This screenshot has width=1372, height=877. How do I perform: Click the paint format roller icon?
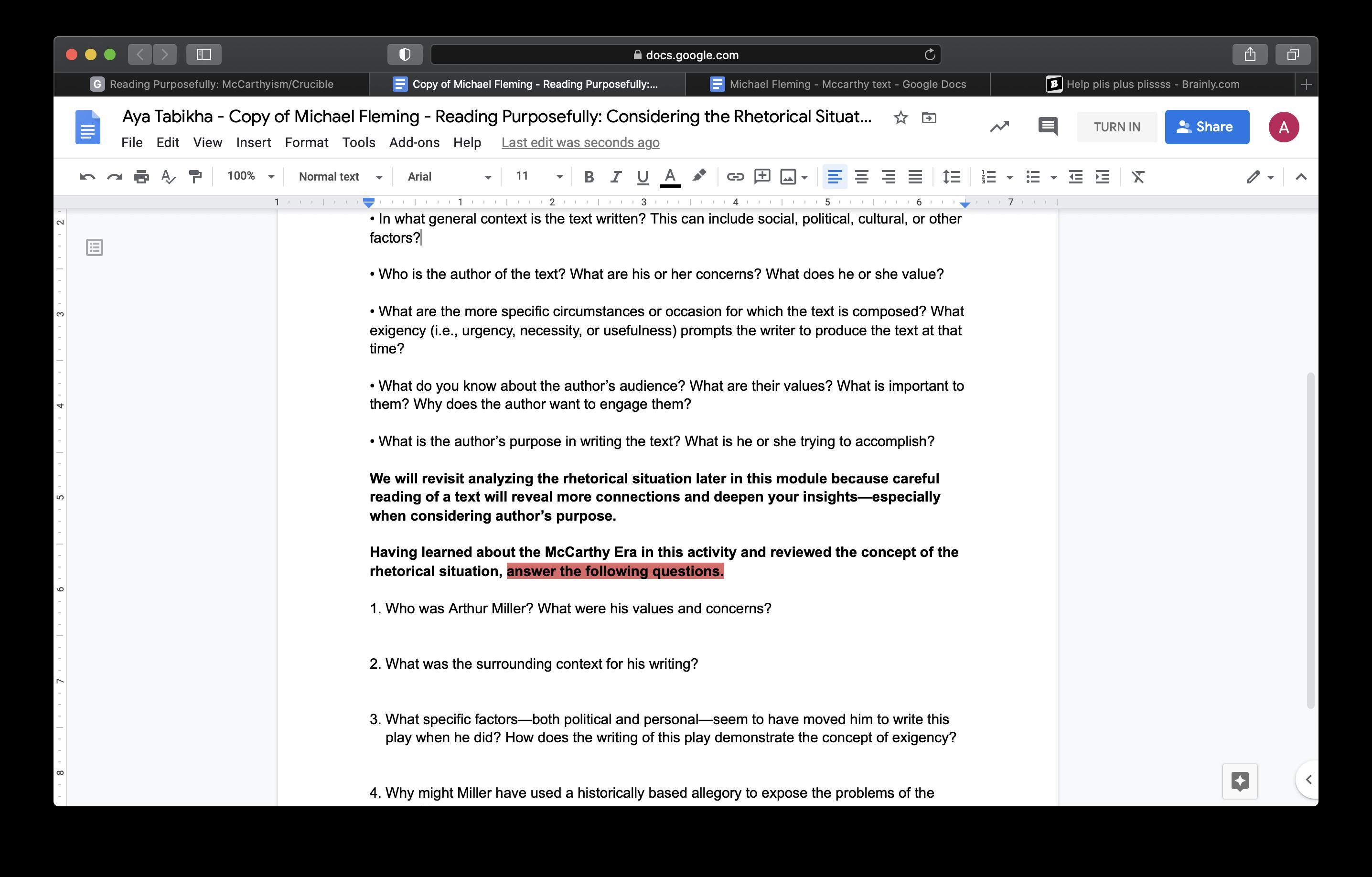click(x=195, y=177)
